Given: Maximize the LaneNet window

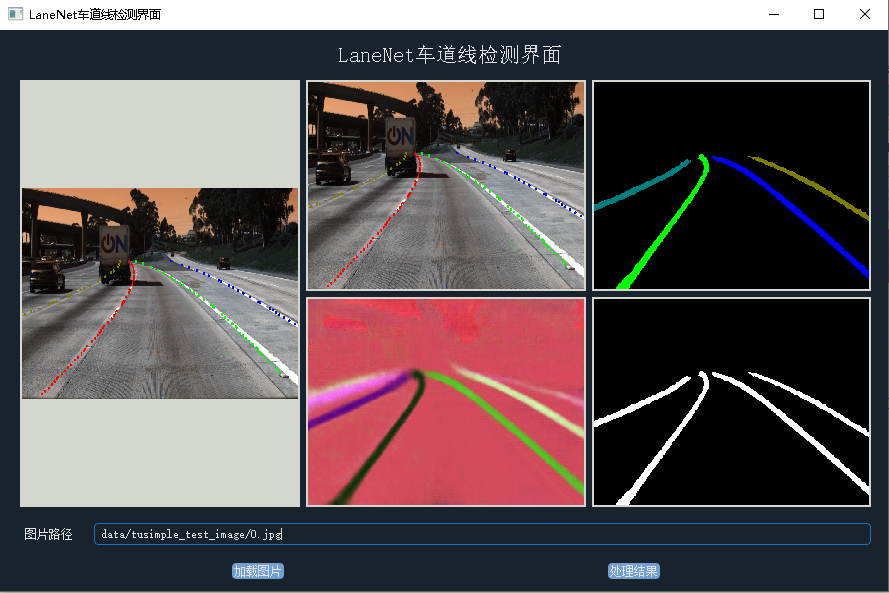Looking at the screenshot, I should [818, 14].
